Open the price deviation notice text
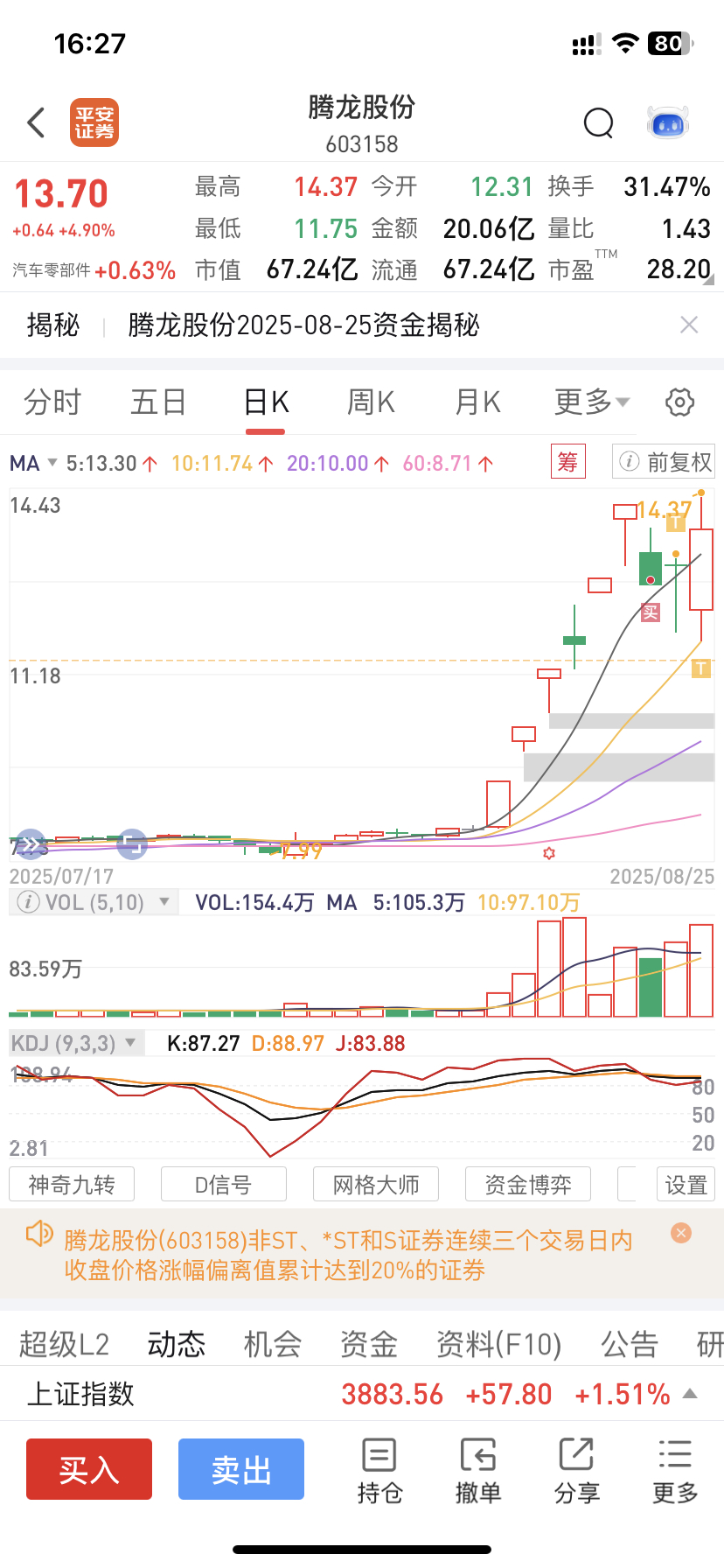This screenshot has height=1568, width=724. 348,1255
